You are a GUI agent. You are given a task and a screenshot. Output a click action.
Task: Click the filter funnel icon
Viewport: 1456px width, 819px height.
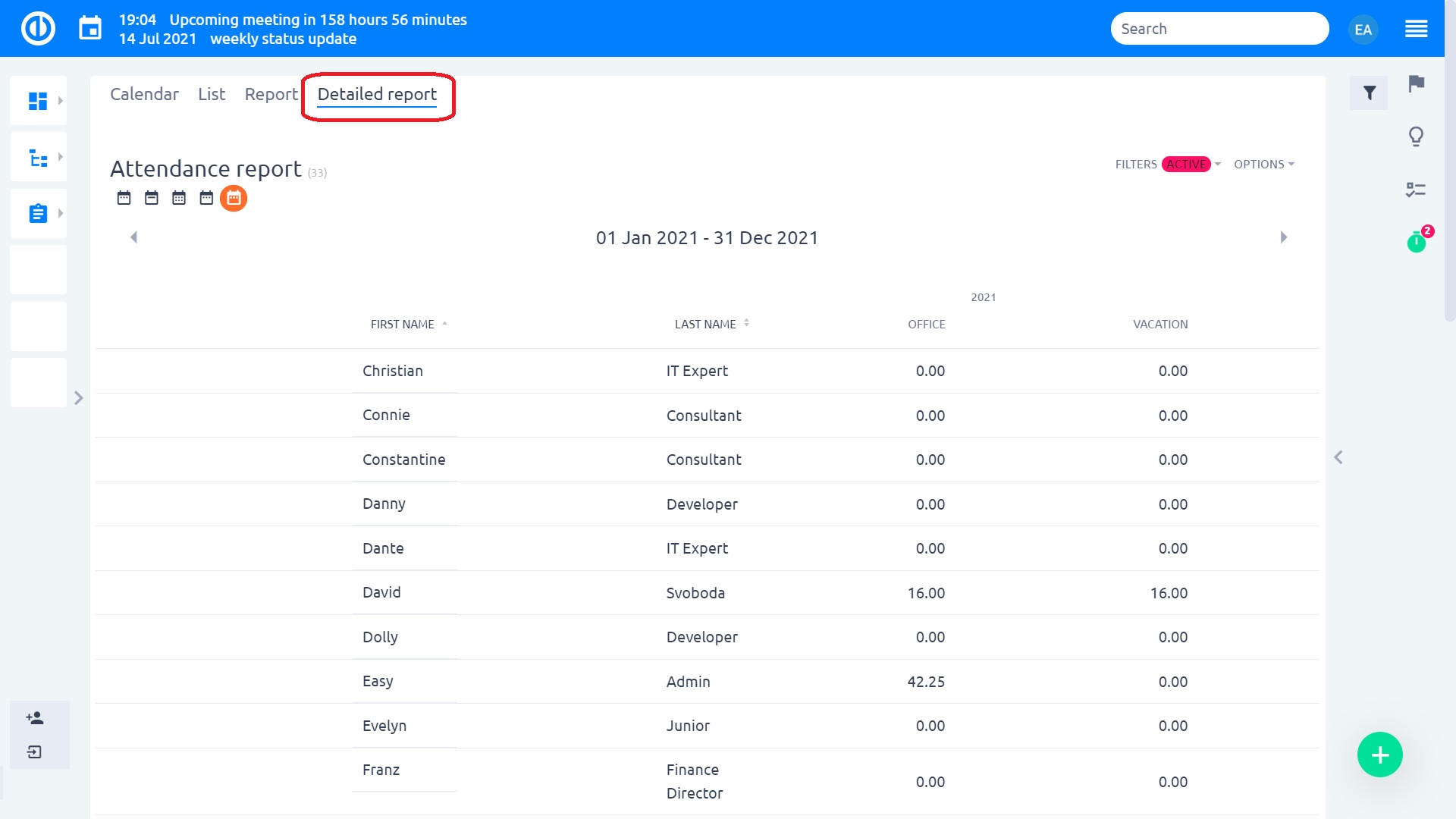1369,93
